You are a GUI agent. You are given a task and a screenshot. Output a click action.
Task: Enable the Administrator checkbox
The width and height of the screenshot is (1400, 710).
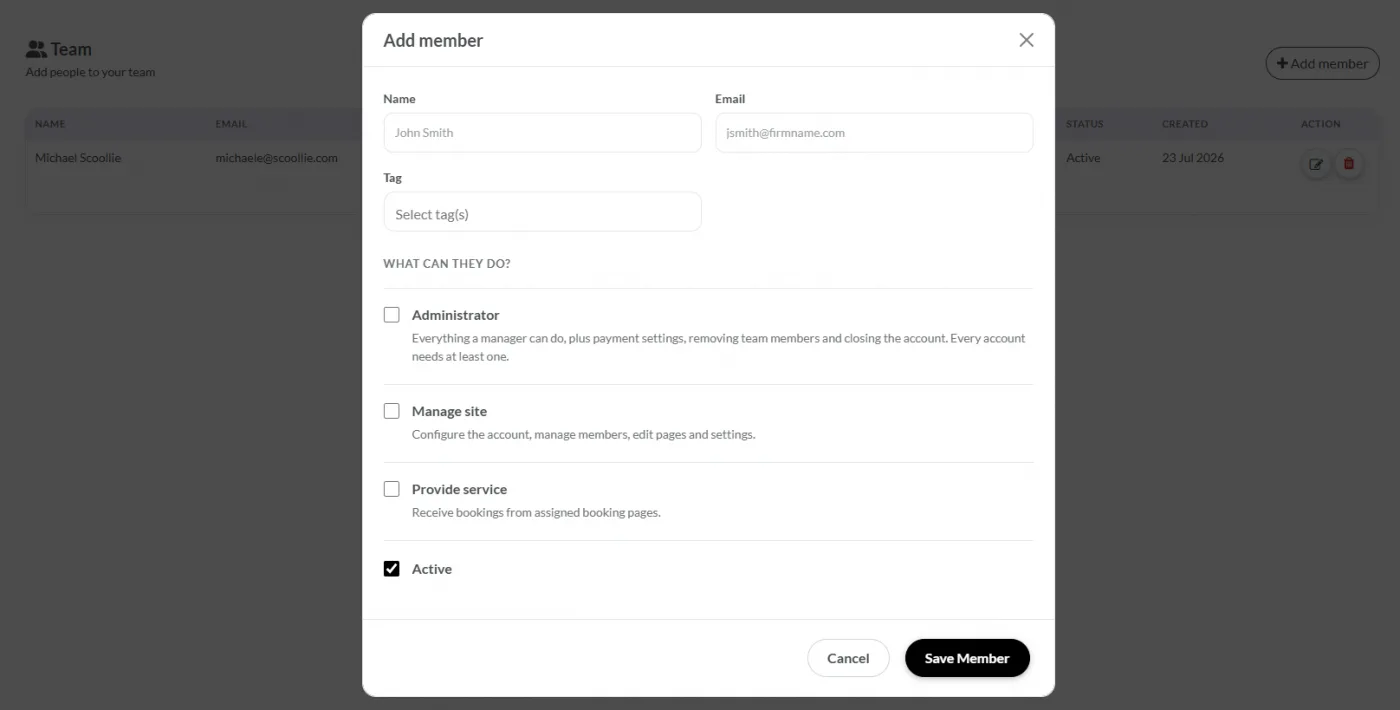[x=392, y=315]
